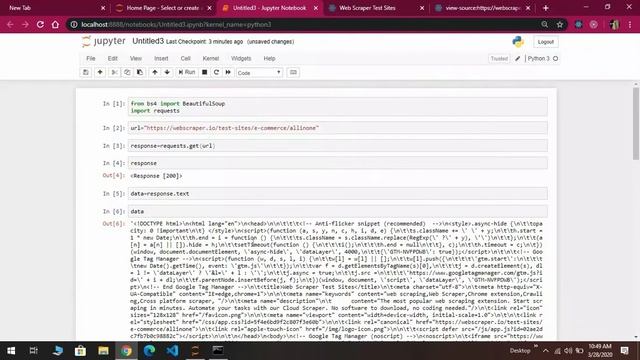Open the Insert menu
The height and width of the screenshot is (360, 640).
[x=161, y=58]
